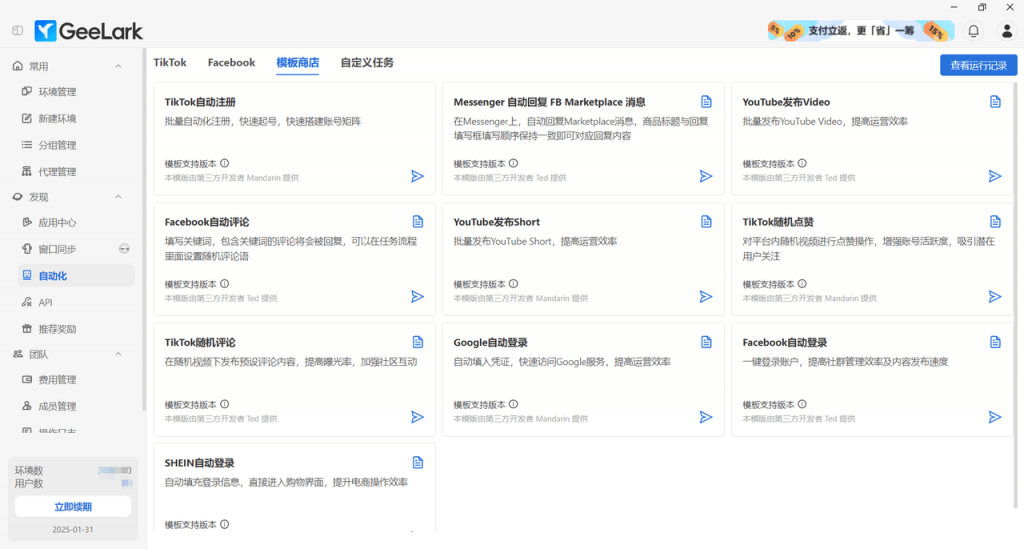Open document icon on SHEIN自动登录 card
Viewport: 1024px width, 549px height.
pos(418,462)
